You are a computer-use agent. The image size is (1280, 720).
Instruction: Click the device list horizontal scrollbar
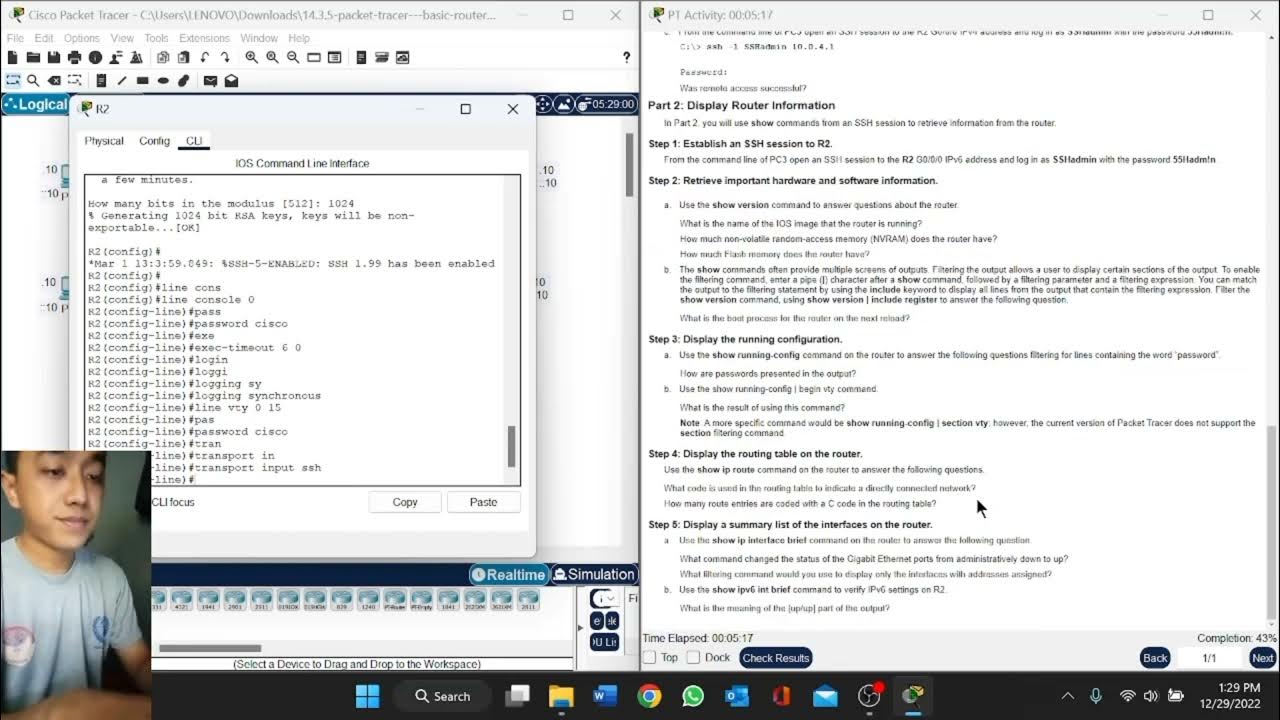tap(209, 648)
